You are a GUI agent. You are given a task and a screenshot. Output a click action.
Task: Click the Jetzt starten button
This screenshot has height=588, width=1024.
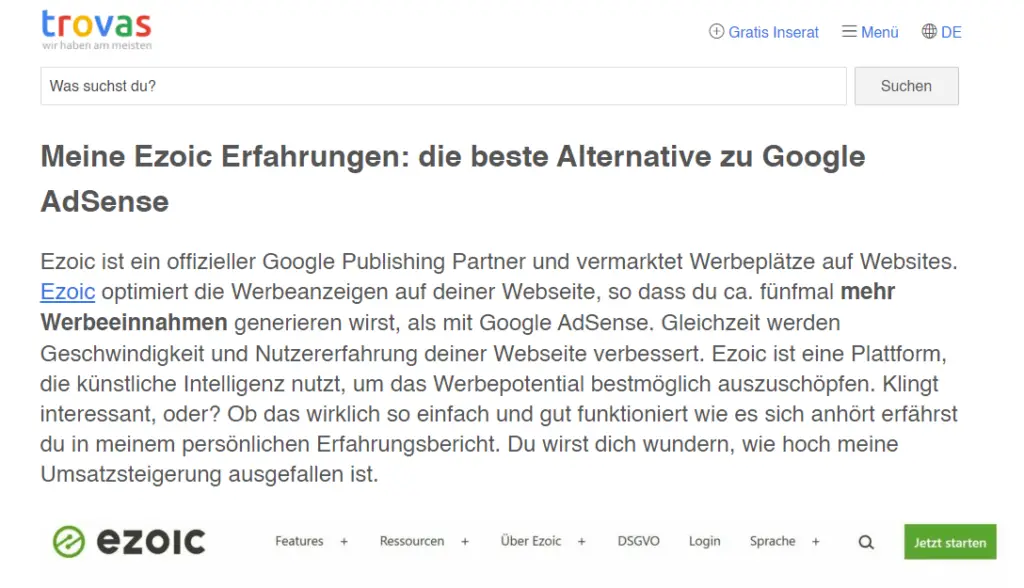pyautogui.click(x=950, y=542)
